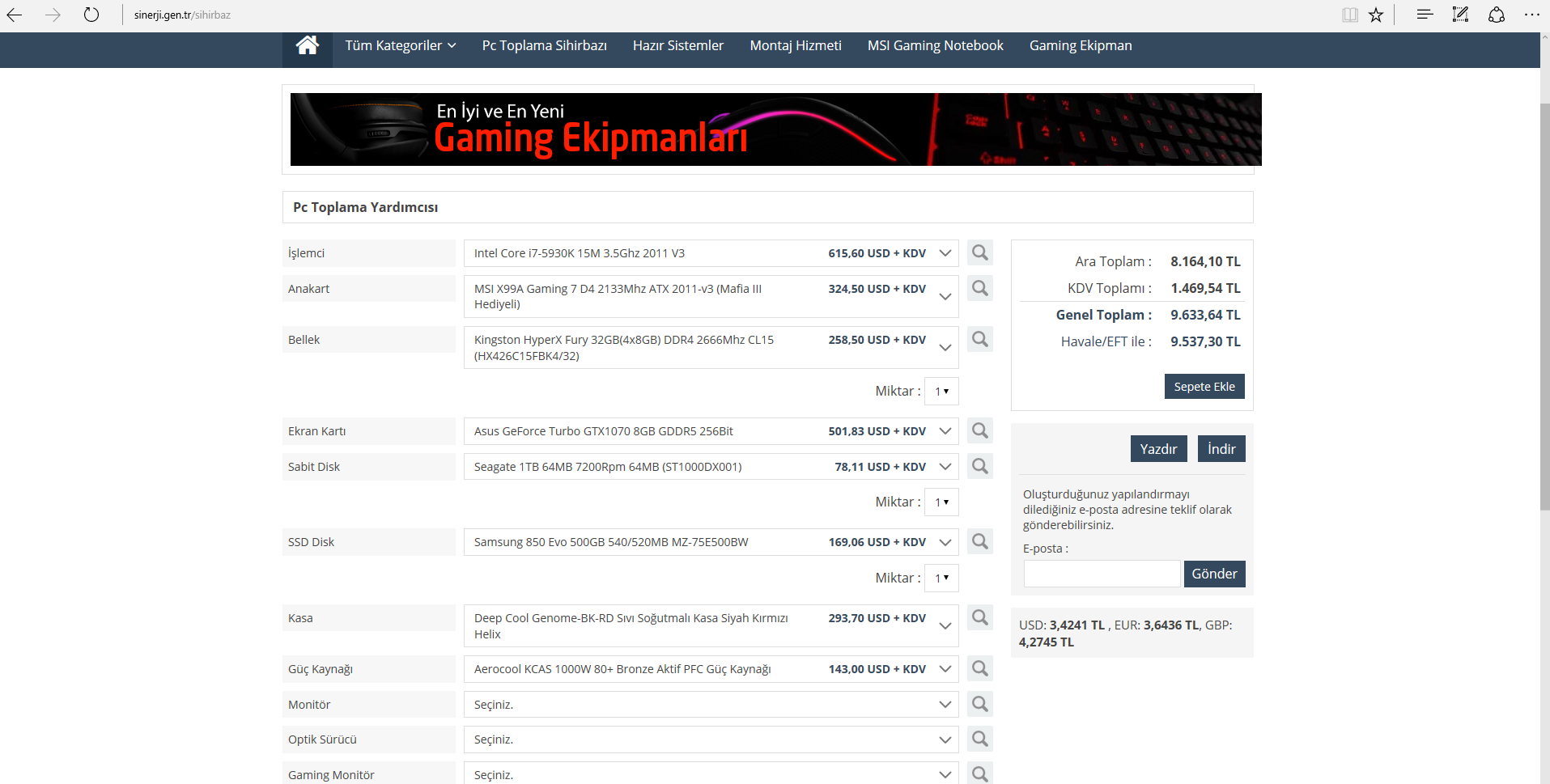Expand Tüm Kategoriler menu
The image size is (1550, 784).
(401, 46)
